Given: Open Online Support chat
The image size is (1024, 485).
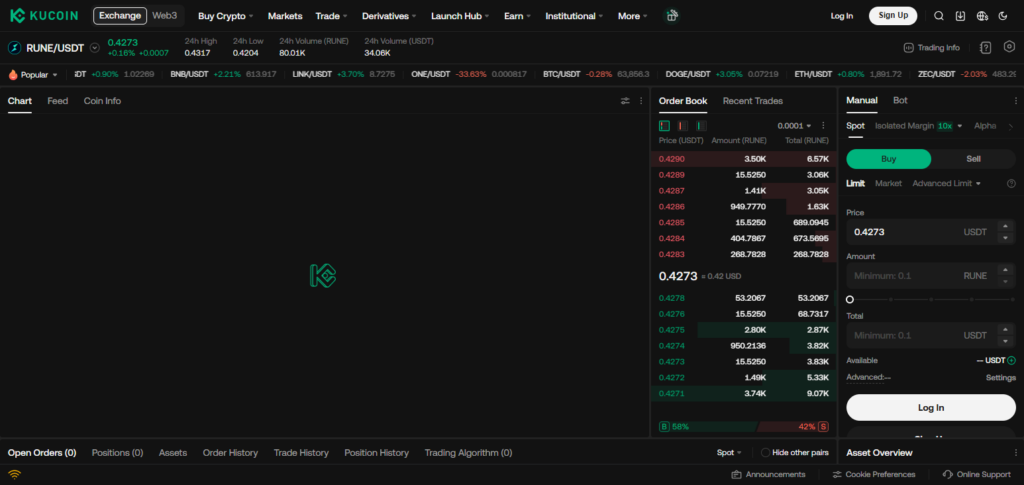Looking at the screenshot, I should pos(976,475).
